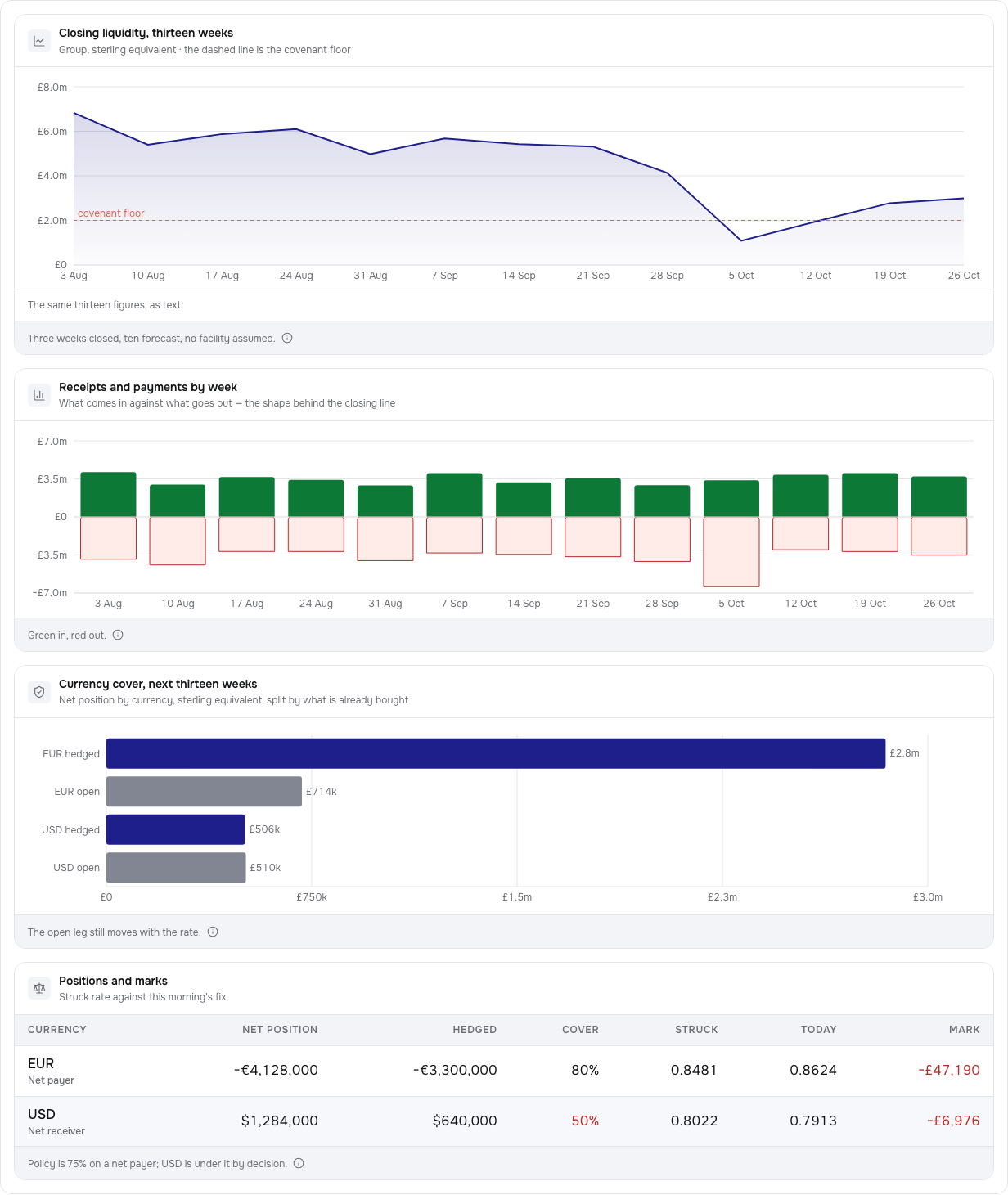Sort by the STRUCK column header
The height and width of the screenshot is (1195, 1008).
tap(696, 1030)
